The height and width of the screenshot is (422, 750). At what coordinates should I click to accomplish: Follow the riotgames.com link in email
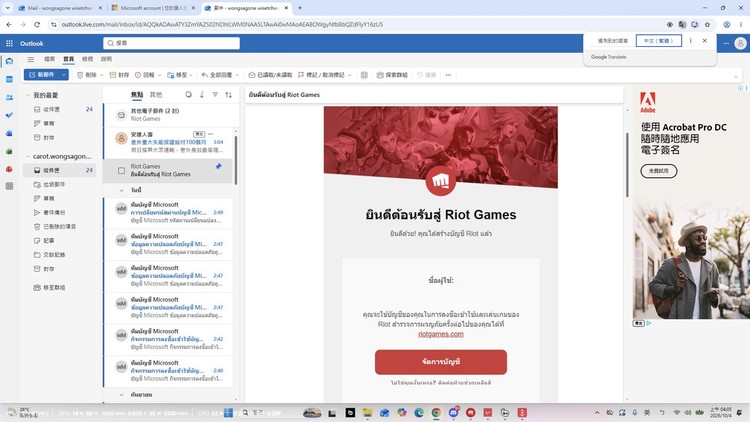point(441,334)
